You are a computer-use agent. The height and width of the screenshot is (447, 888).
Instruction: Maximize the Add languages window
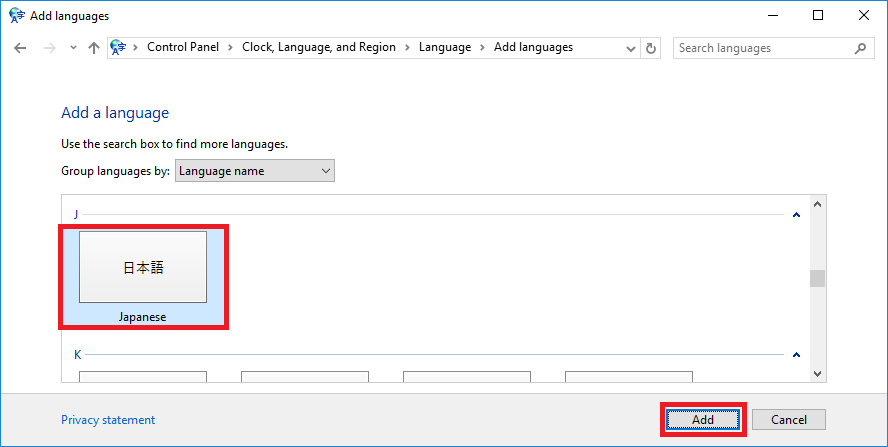click(818, 16)
